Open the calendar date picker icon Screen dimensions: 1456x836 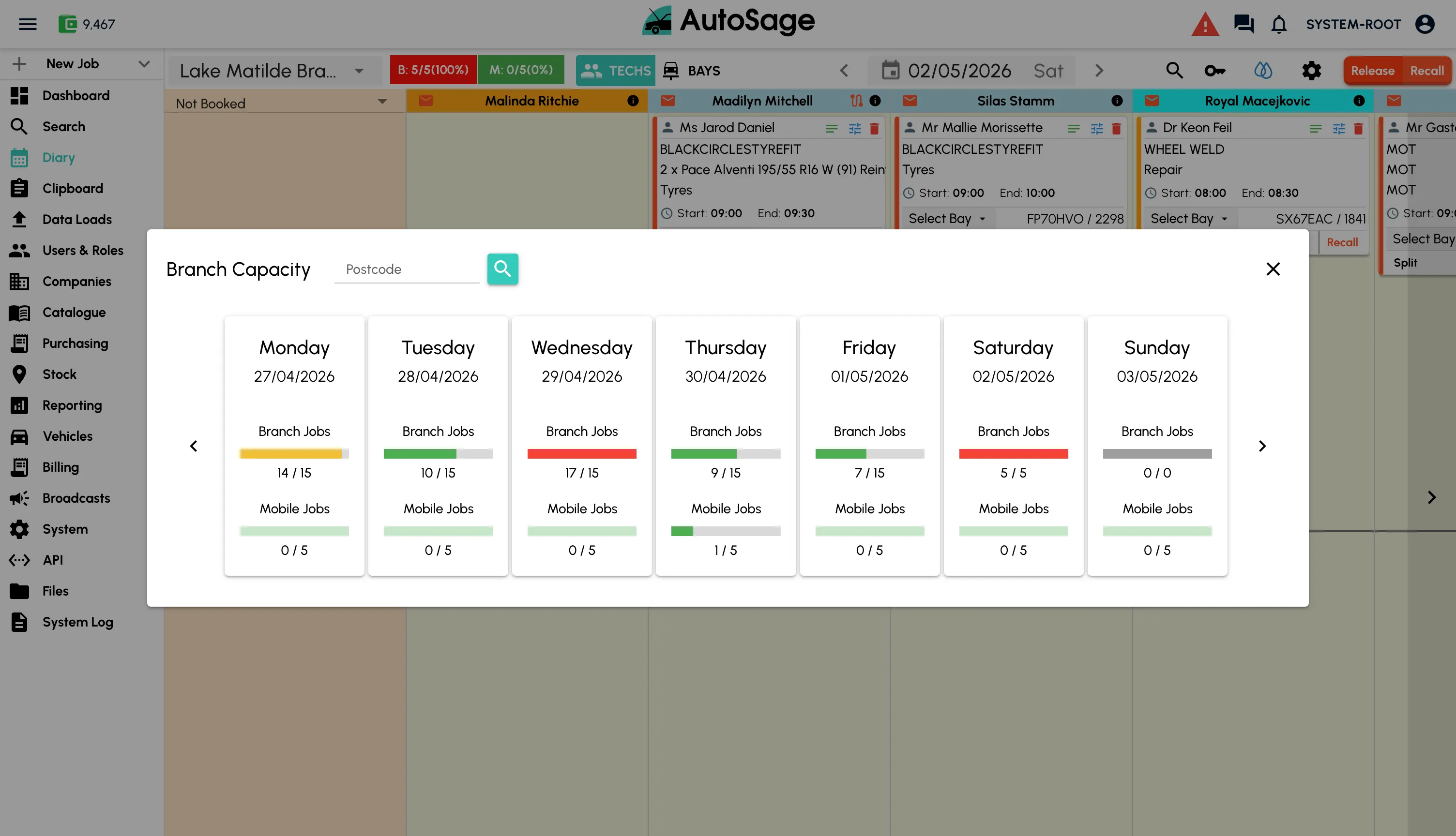tap(890, 71)
